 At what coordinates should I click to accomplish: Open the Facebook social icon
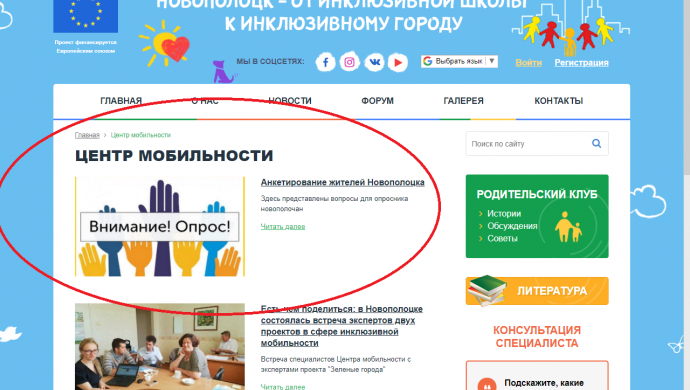click(x=325, y=63)
